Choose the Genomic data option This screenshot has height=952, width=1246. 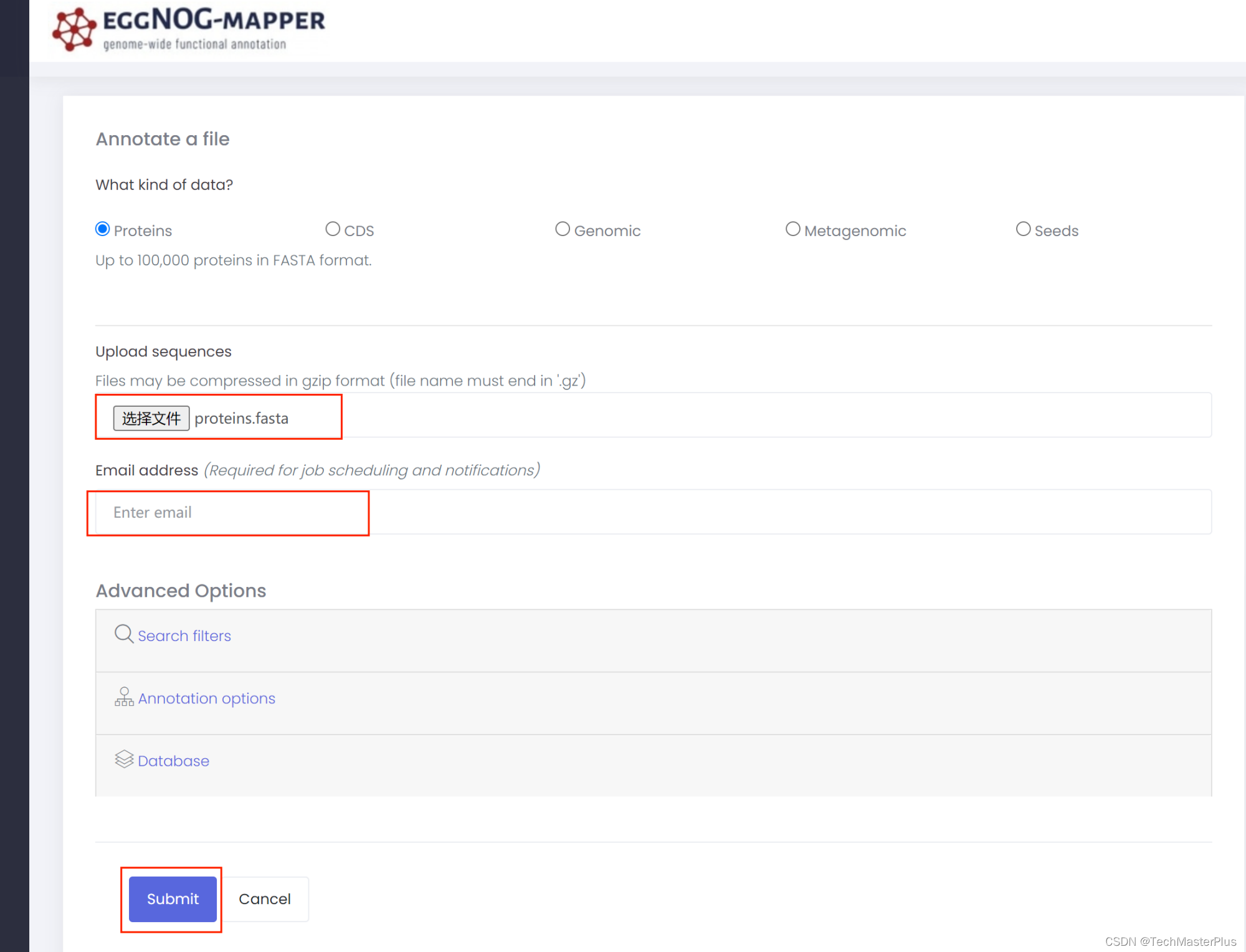(563, 229)
